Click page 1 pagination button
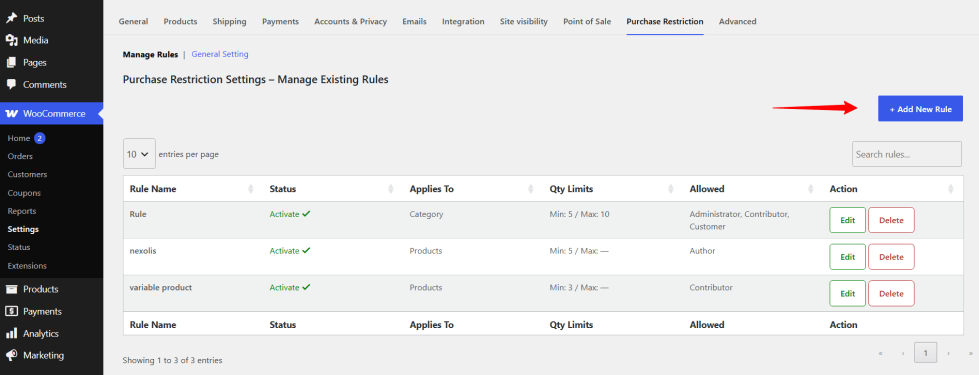This screenshot has height=375, width=979. (925, 353)
